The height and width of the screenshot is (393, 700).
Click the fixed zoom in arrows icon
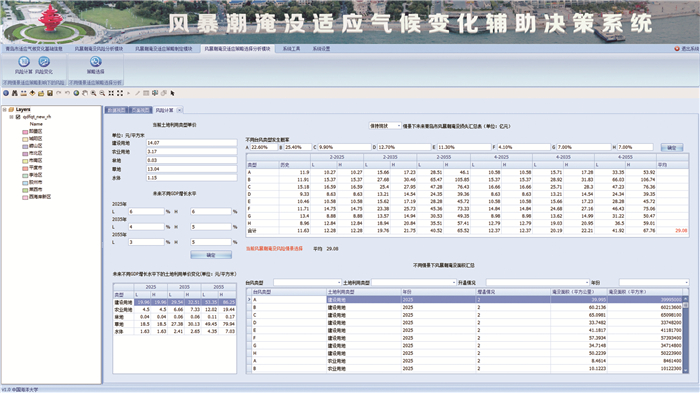[111, 93]
